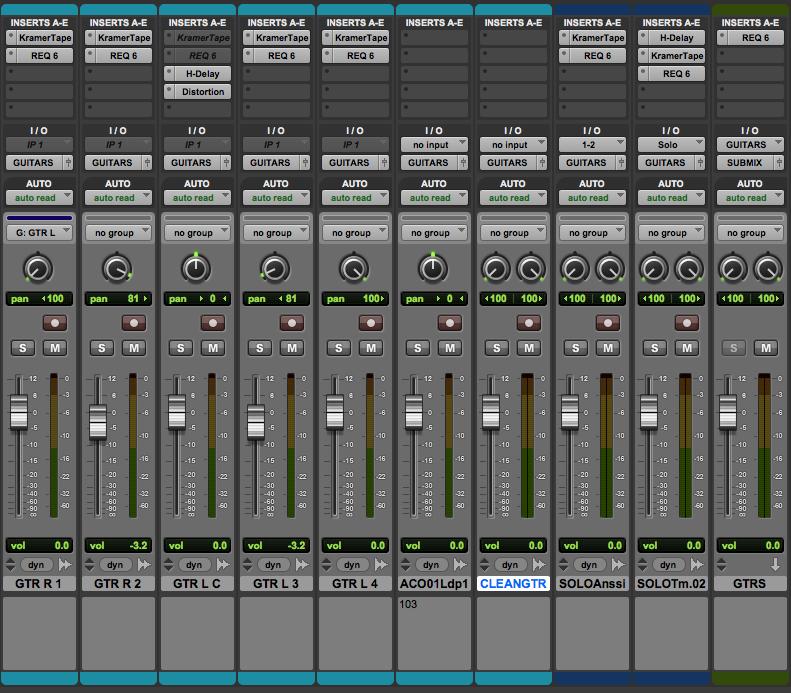Click GTRS track down-arrow icon
Viewport: 791px width, 693px height.
(775, 564)
